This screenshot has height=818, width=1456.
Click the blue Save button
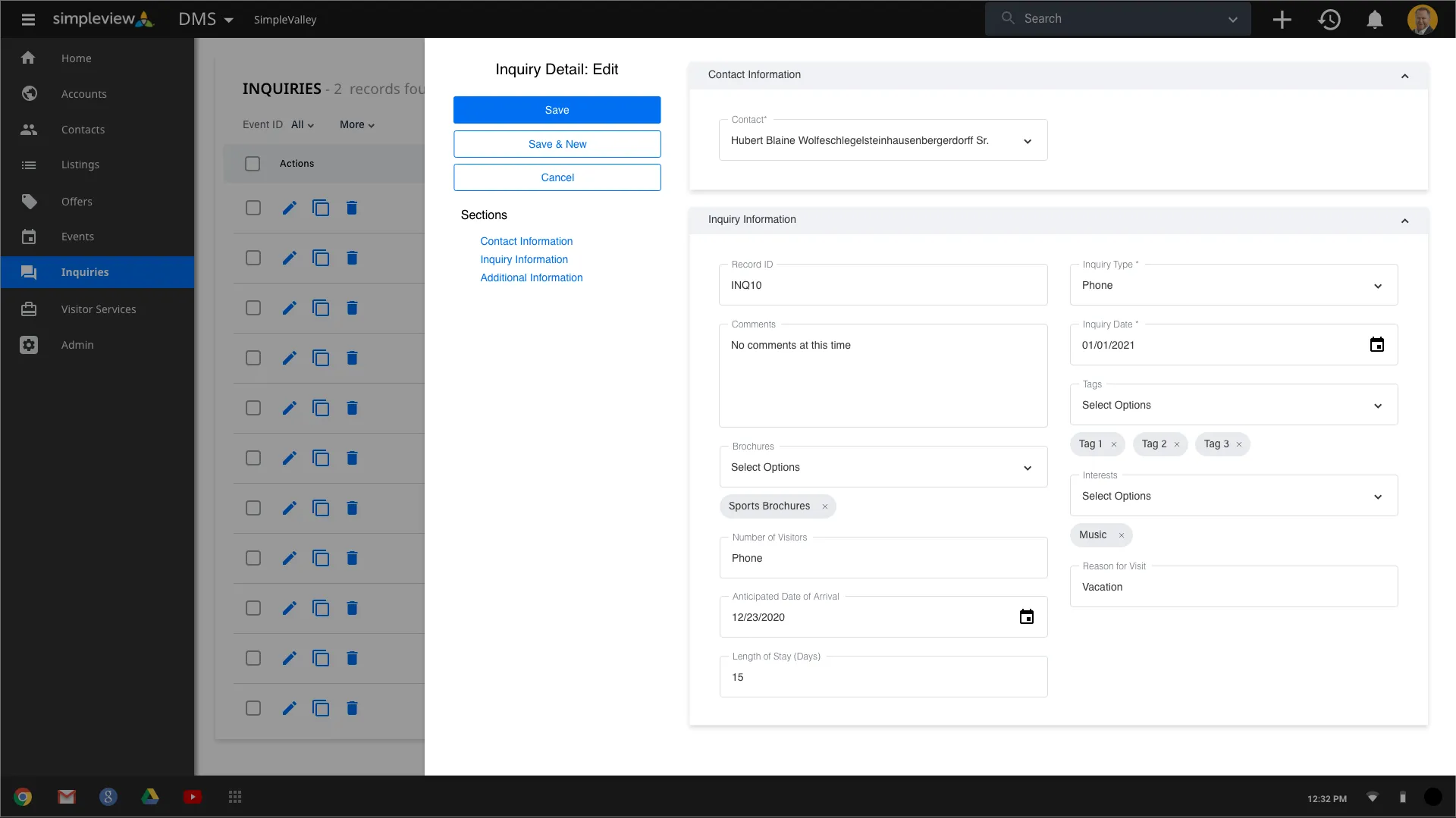tap(557, 110)
